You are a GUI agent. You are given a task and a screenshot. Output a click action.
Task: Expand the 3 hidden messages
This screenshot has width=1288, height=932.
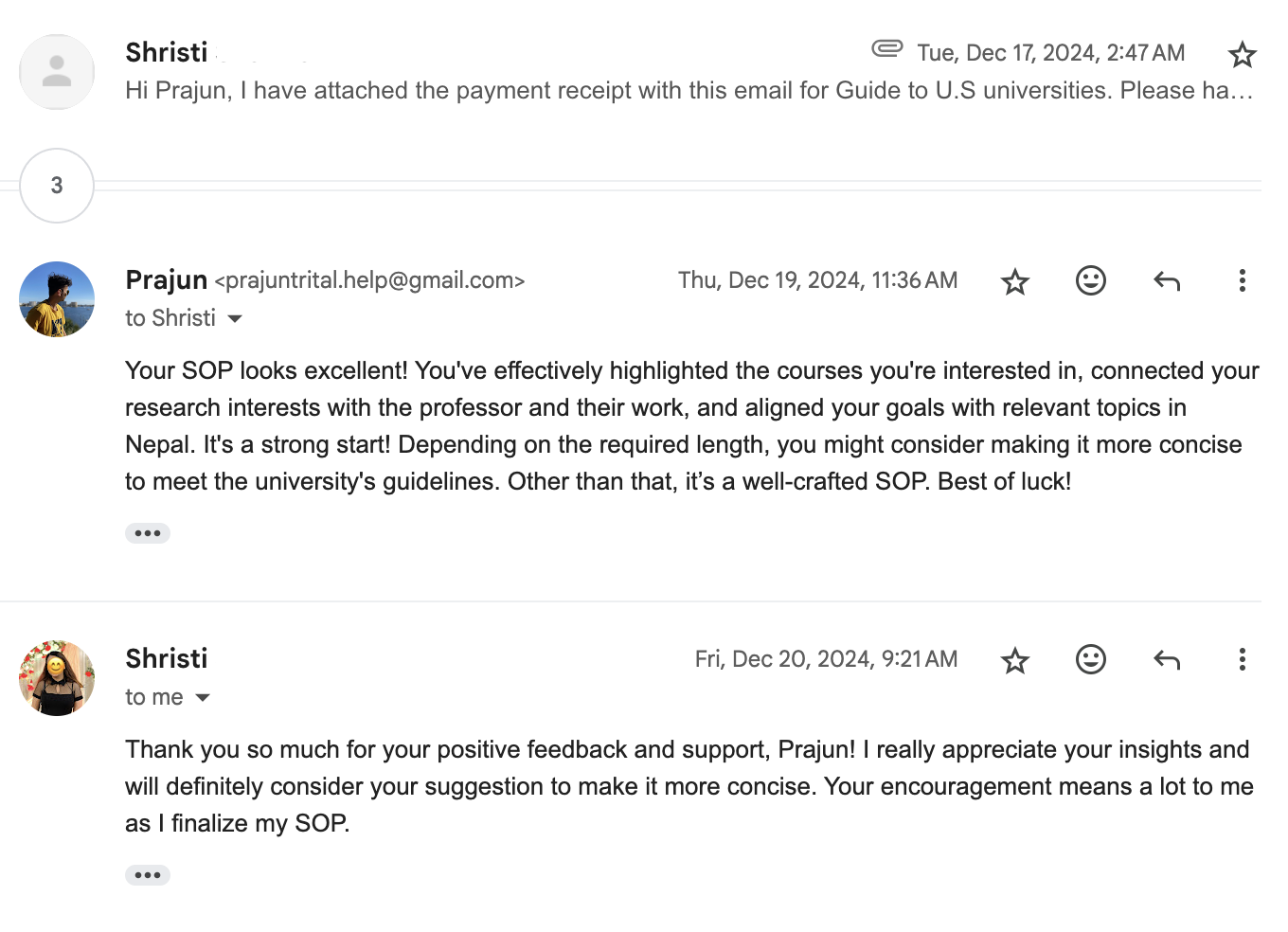57,186
